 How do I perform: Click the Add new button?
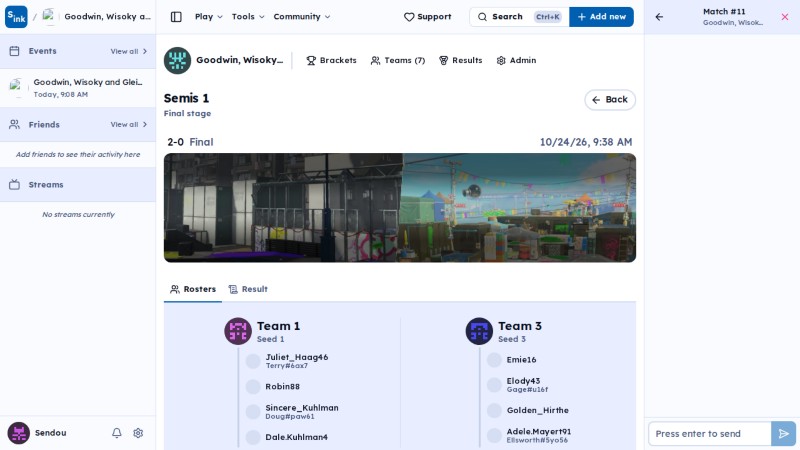coord(602,17)
